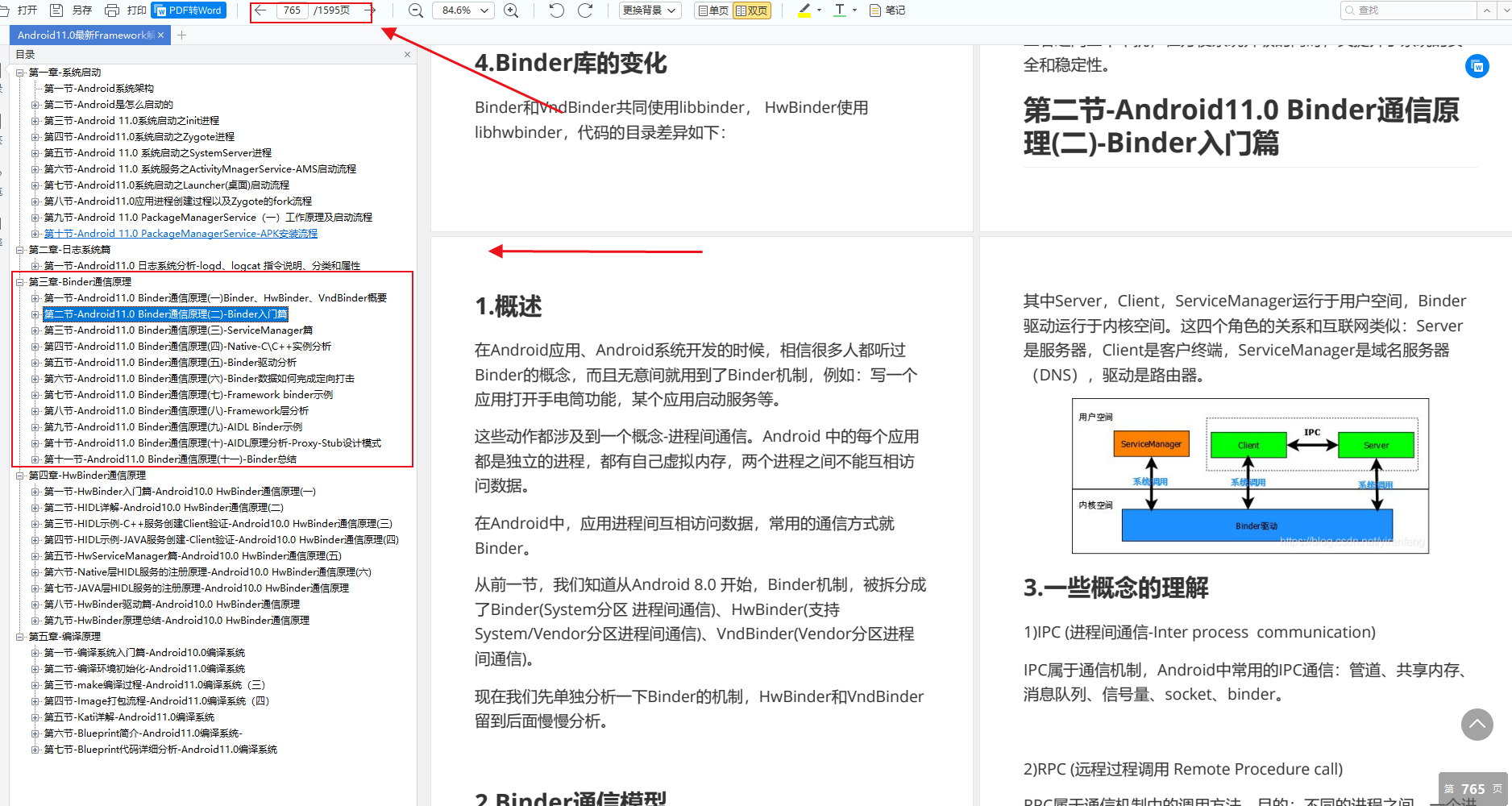Open Binder通信原理(九)-AIDL Binder示例 entry
The height and width of the screenshot is (806, 1512).
tap(173, 427)
